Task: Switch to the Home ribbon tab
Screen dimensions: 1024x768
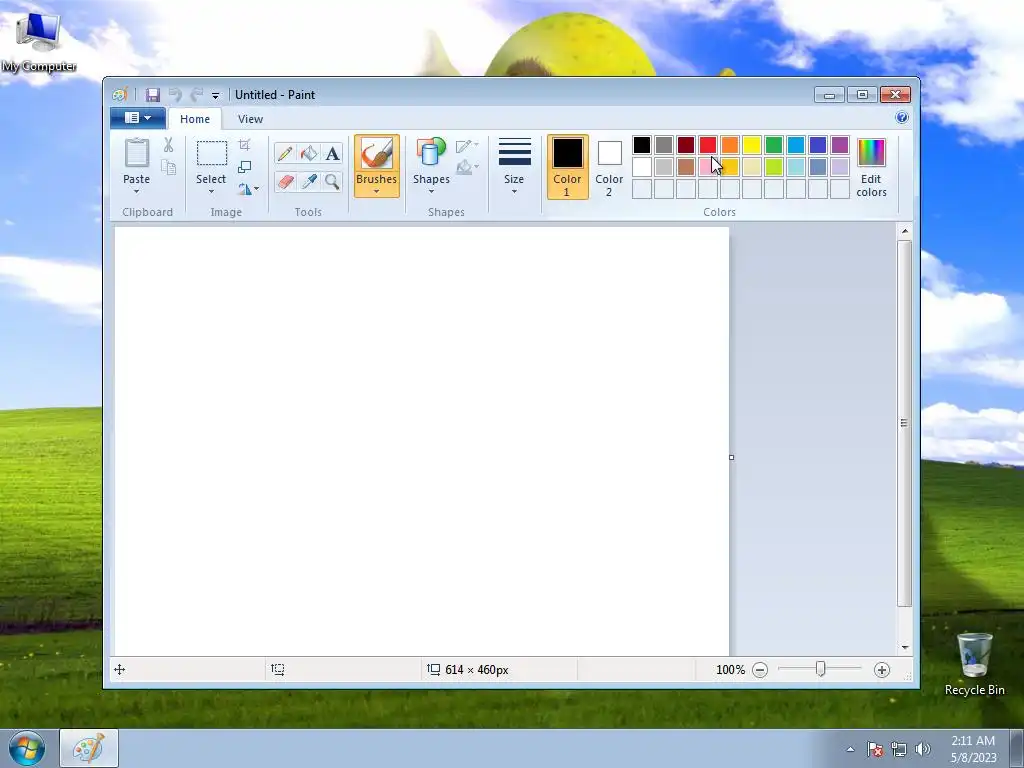Action: coord(195,119)
